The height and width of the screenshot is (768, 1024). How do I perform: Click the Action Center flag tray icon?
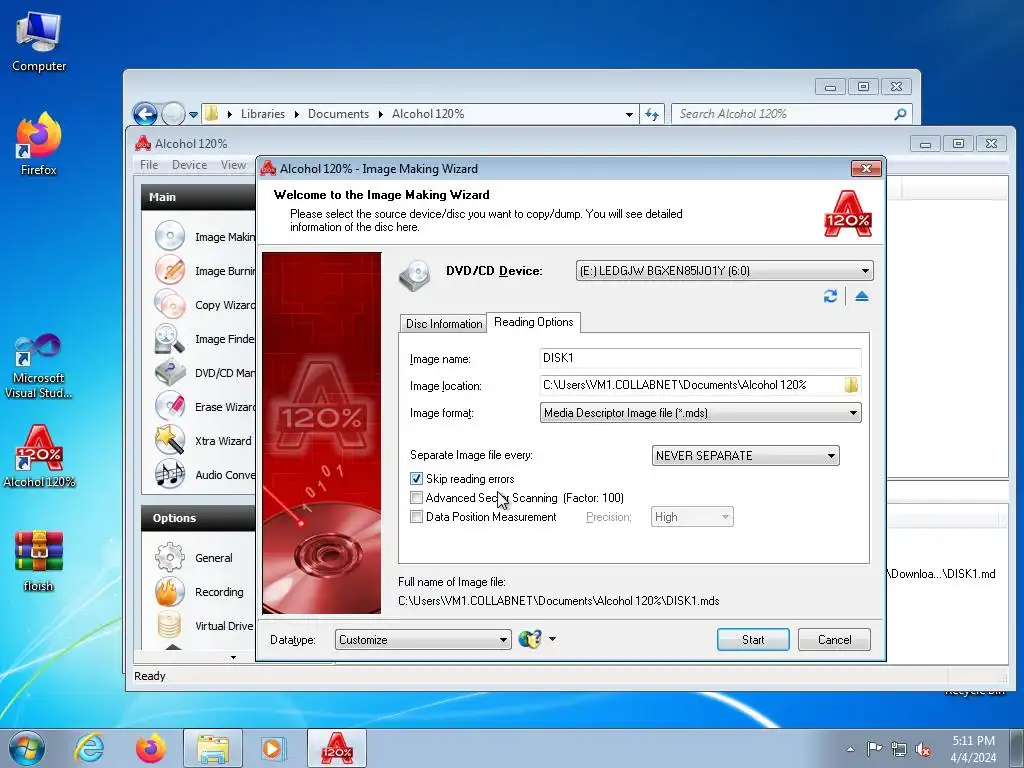[874, 749]
